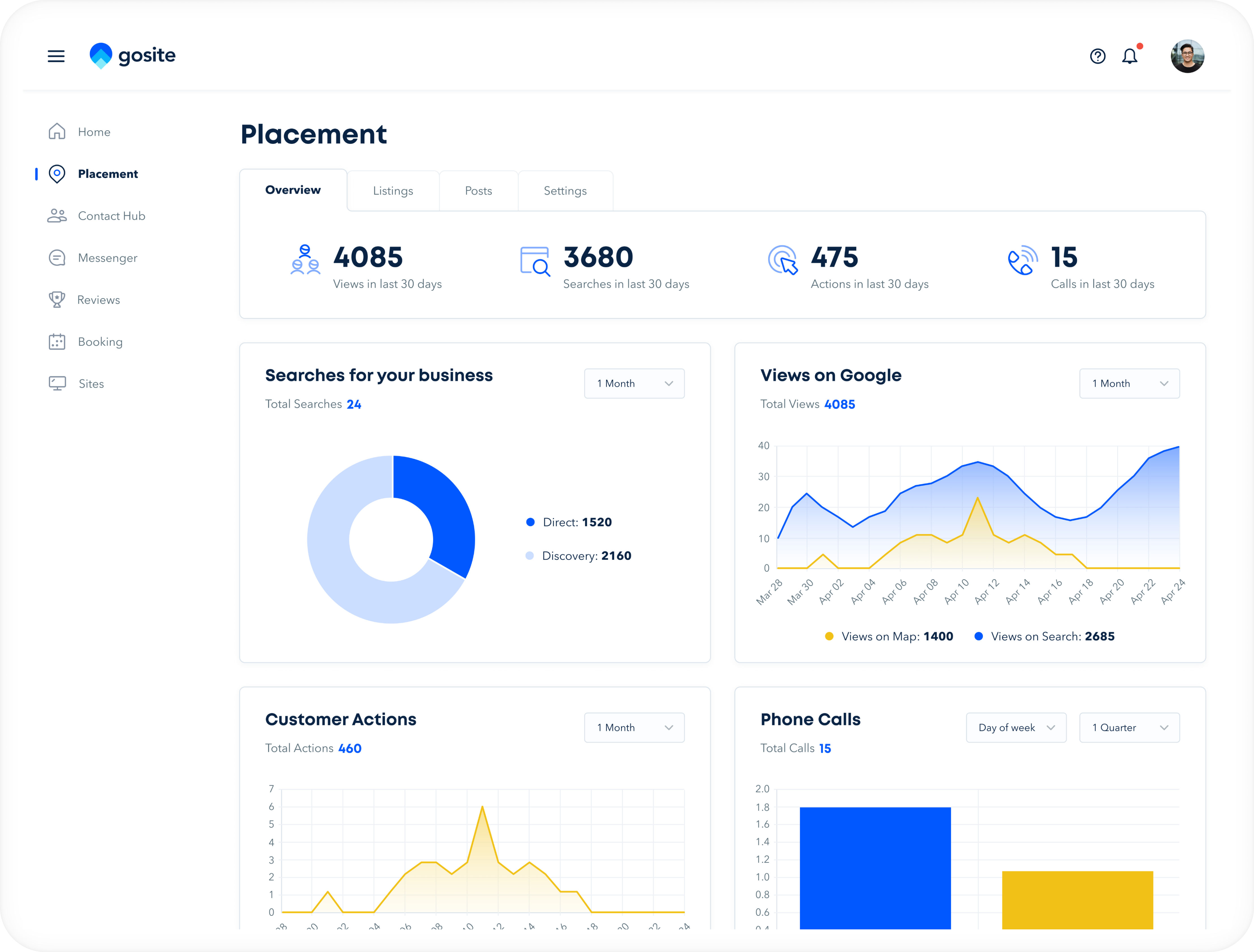Check notifications via the bell icon
Screen dimensions: 1254x952
point(1130,56)
